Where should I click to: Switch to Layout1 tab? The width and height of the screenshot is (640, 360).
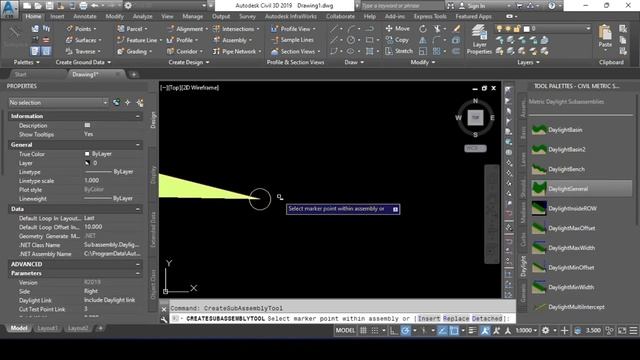pyautogui.click(x=47, y=328)
